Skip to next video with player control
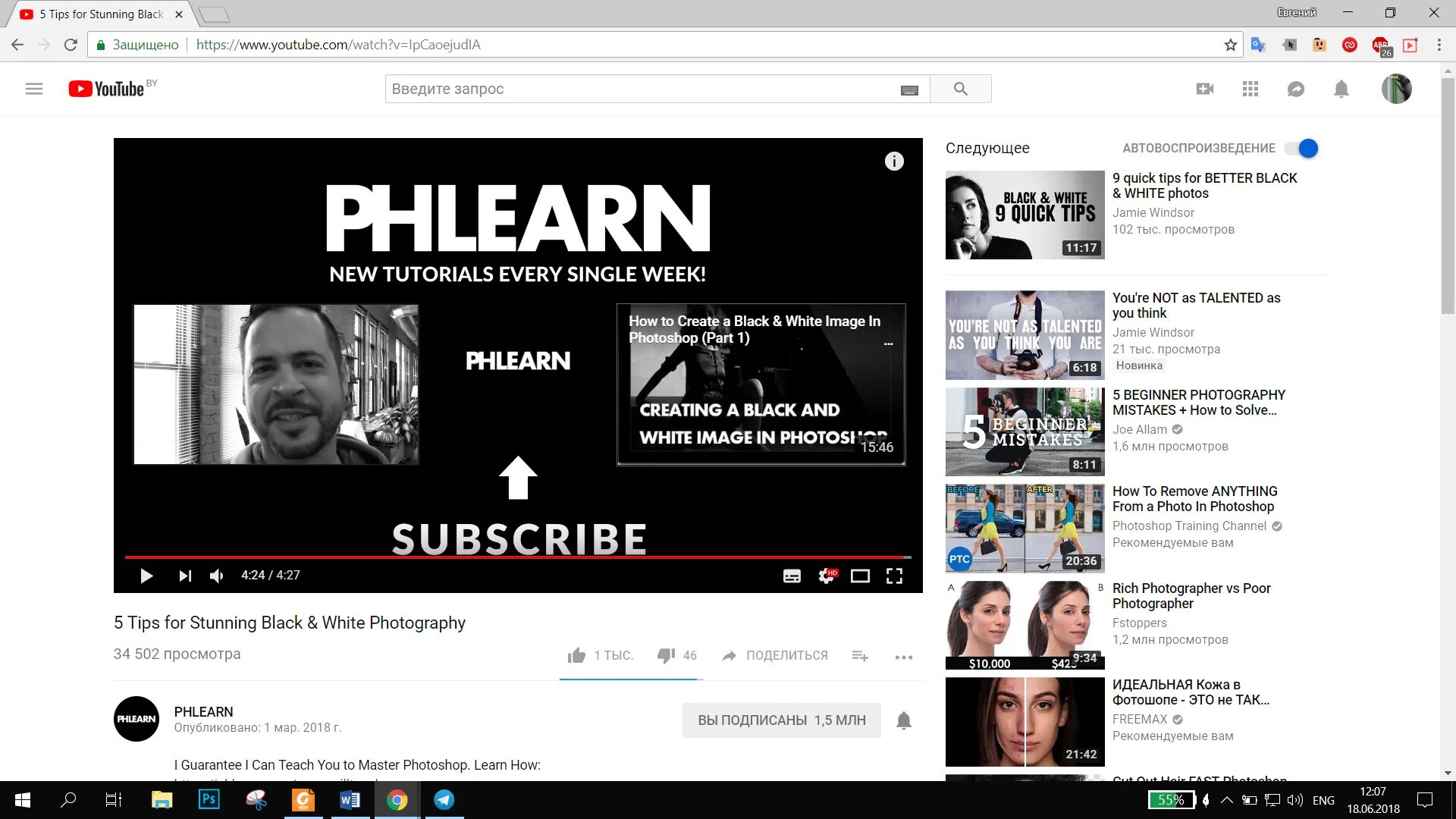 [x=185, y=576]
